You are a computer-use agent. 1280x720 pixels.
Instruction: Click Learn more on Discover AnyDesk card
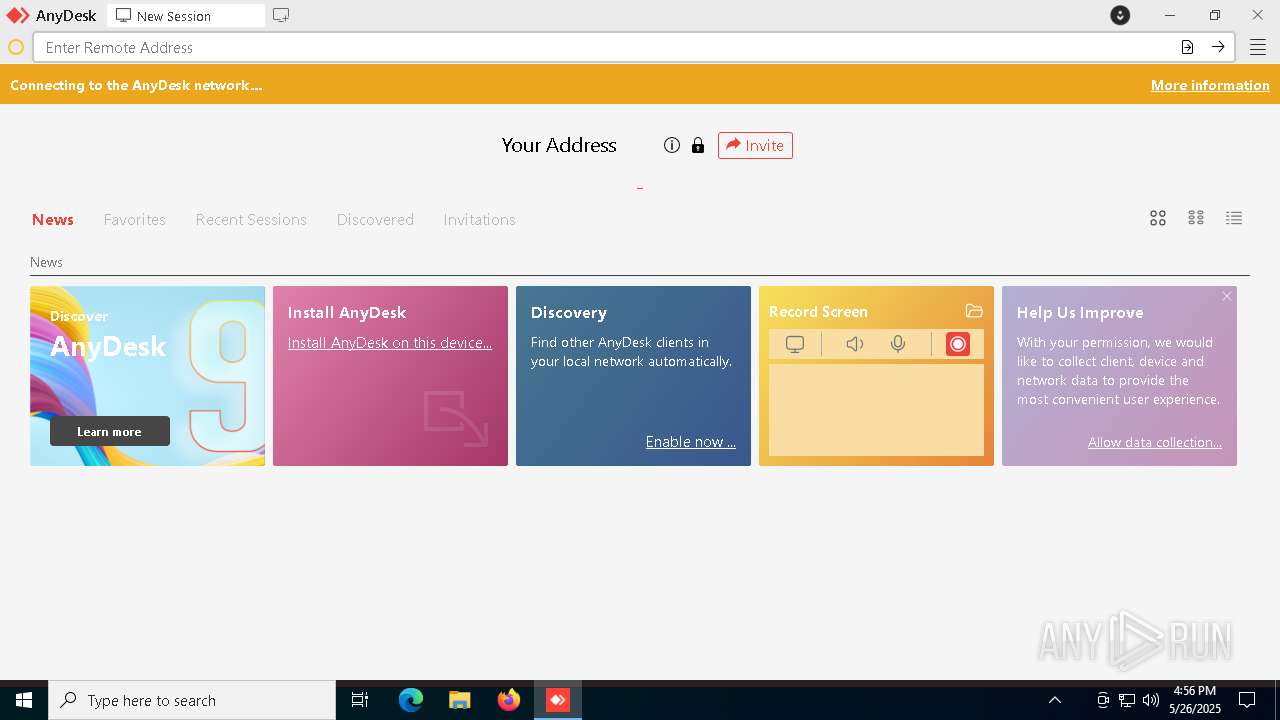point(110,431)
